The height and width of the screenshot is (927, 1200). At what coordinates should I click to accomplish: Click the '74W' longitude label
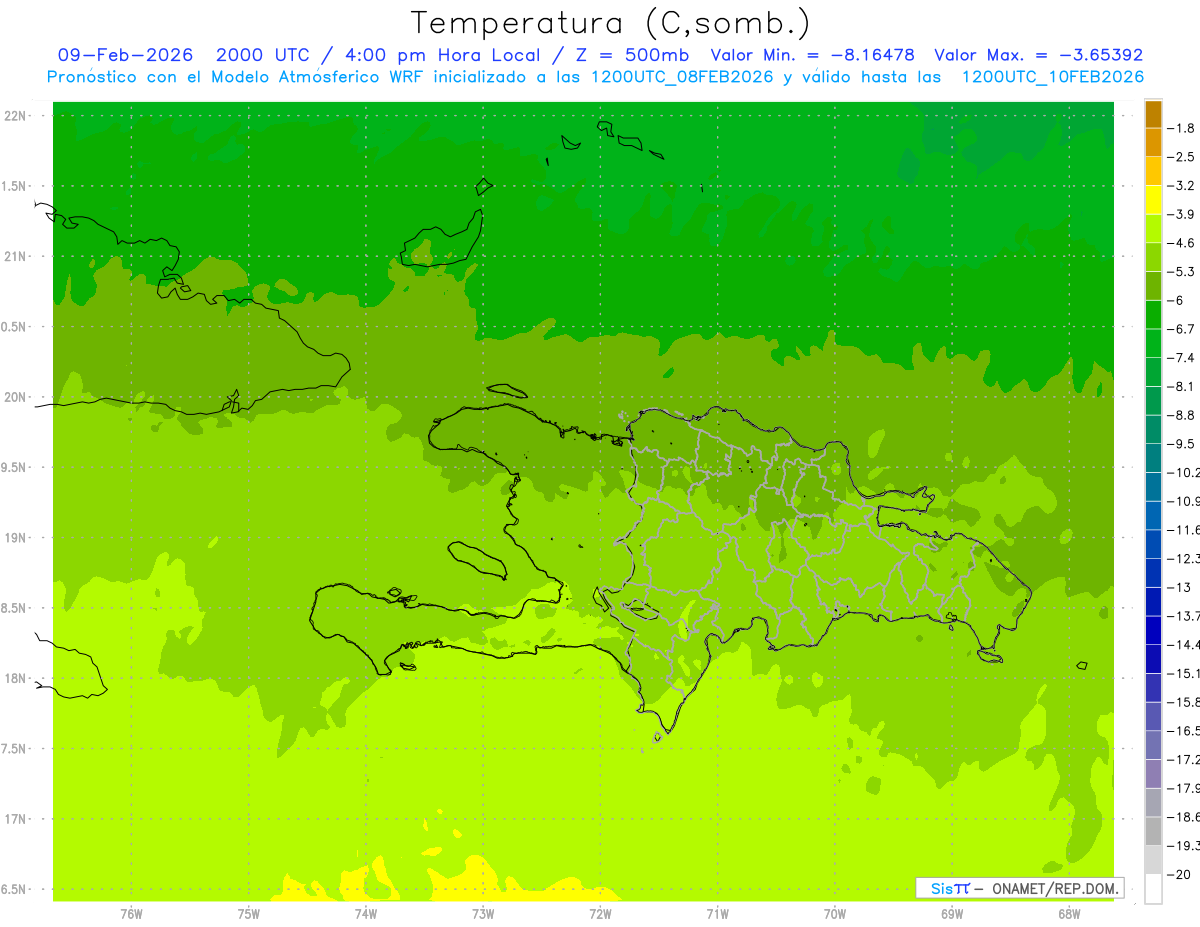point(365,914)
